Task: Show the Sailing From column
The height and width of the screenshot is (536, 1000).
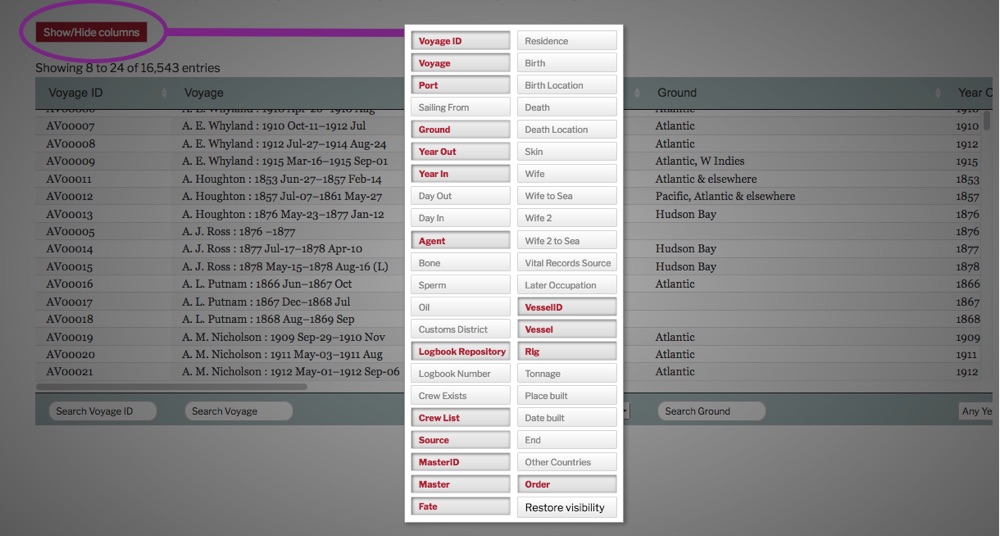Action: pos(460,107)
